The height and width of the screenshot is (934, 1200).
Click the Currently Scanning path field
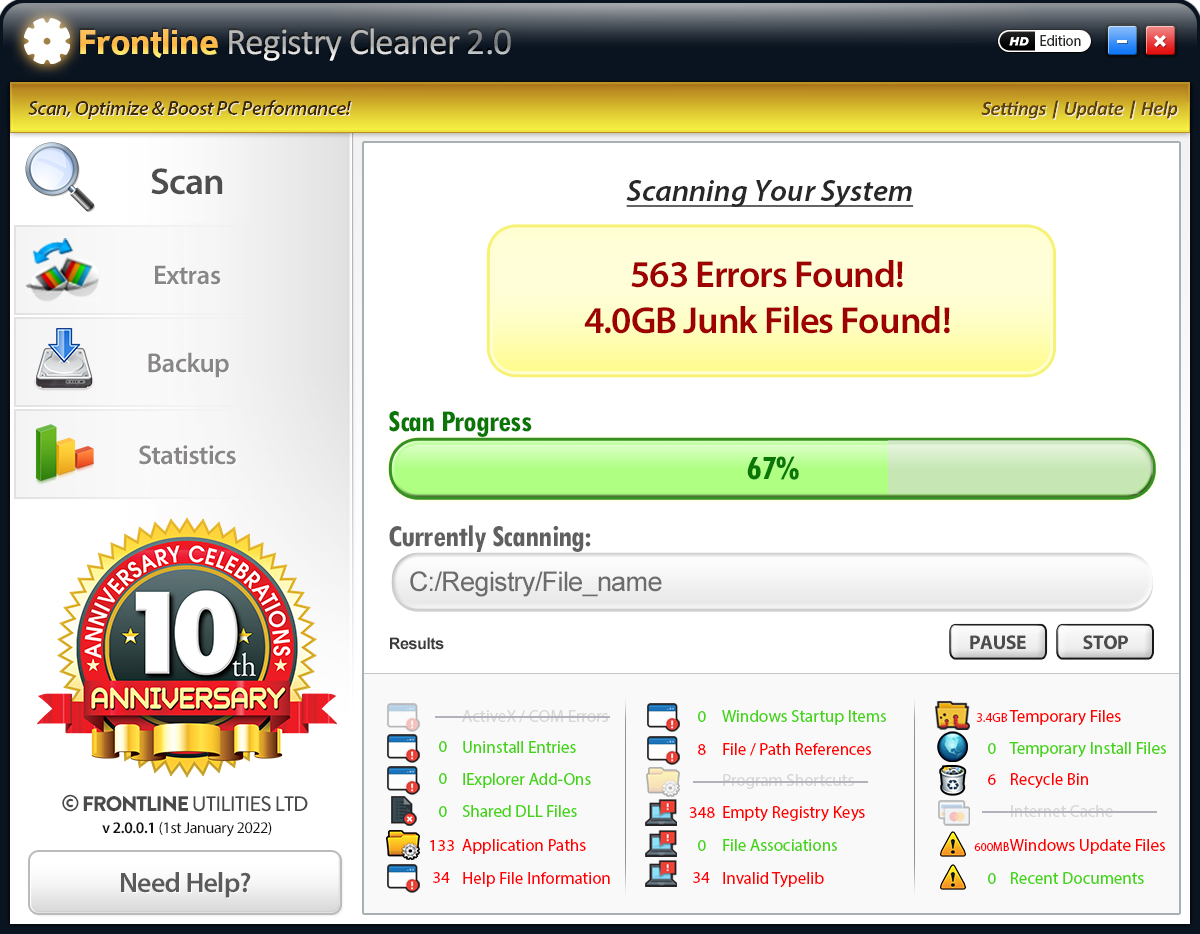click(772, 582)
